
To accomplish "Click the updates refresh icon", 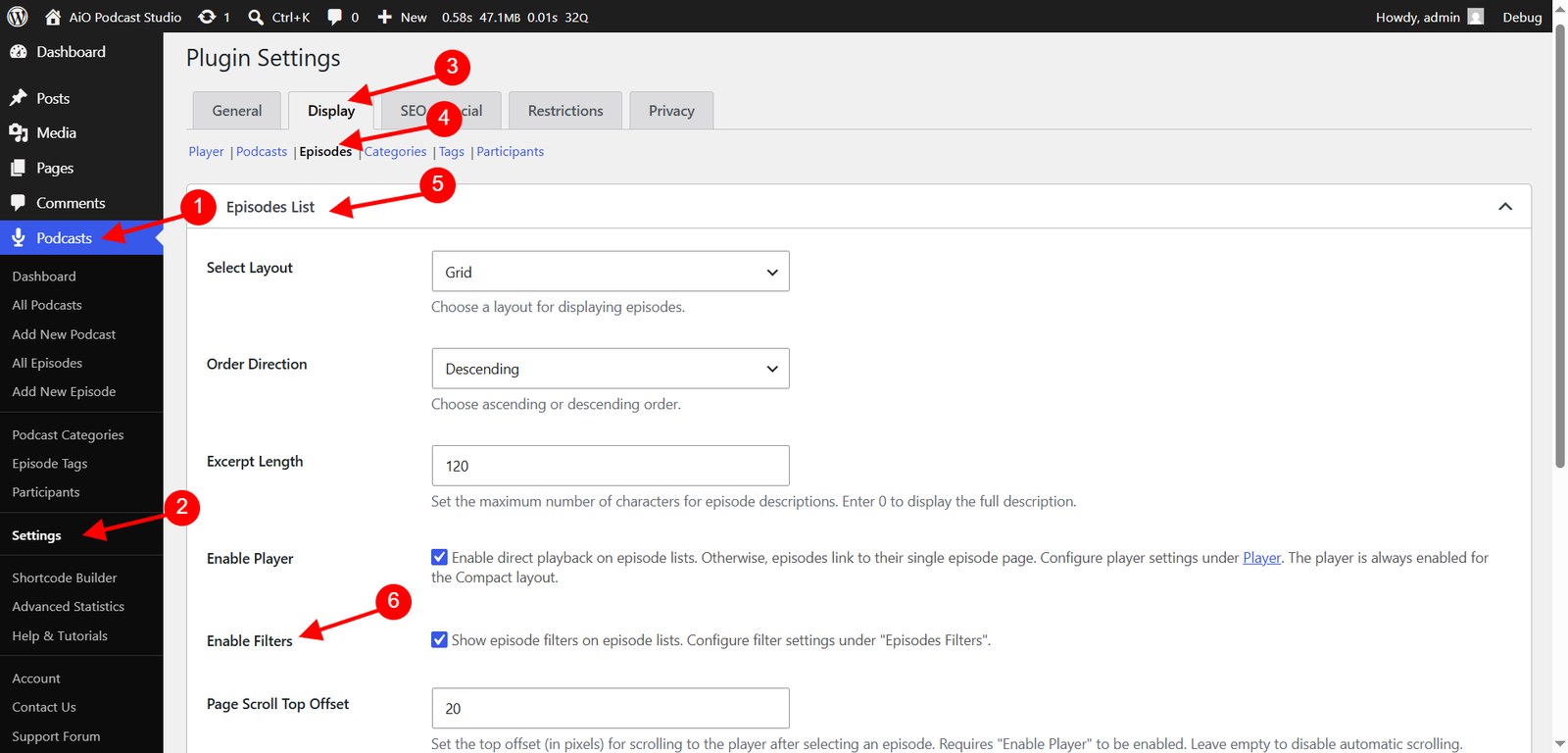I will (x=207, y=17).
